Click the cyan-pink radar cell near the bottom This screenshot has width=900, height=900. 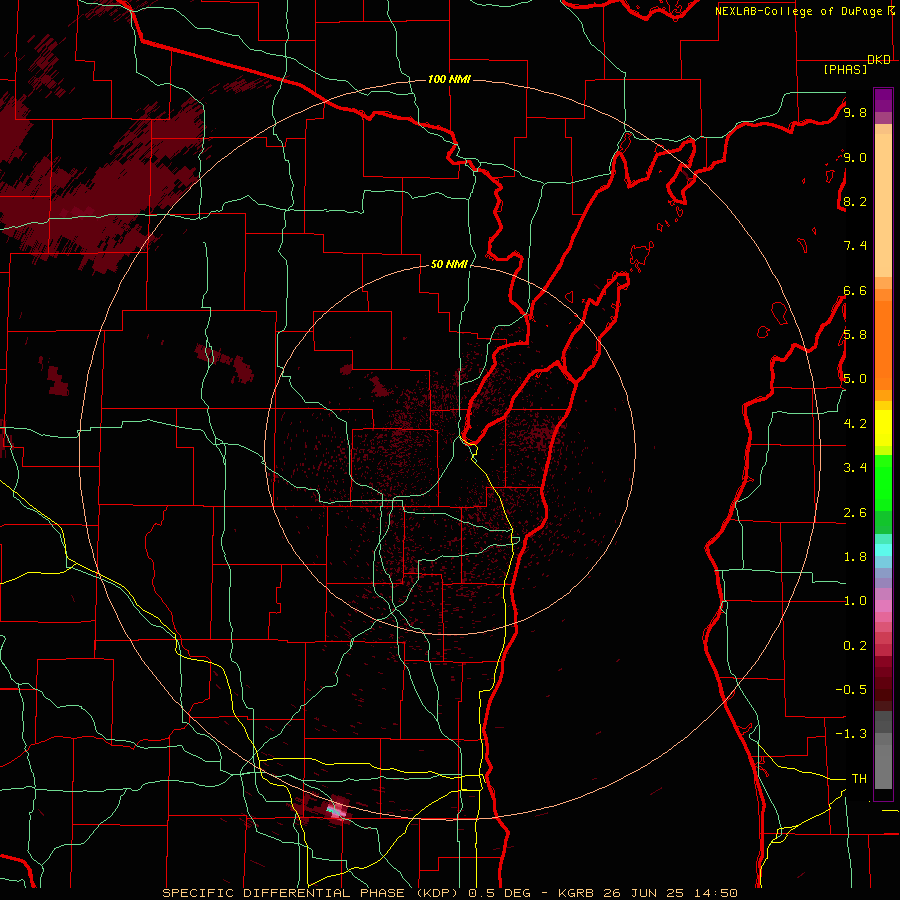pyautogui.click(x=337, y=809)
